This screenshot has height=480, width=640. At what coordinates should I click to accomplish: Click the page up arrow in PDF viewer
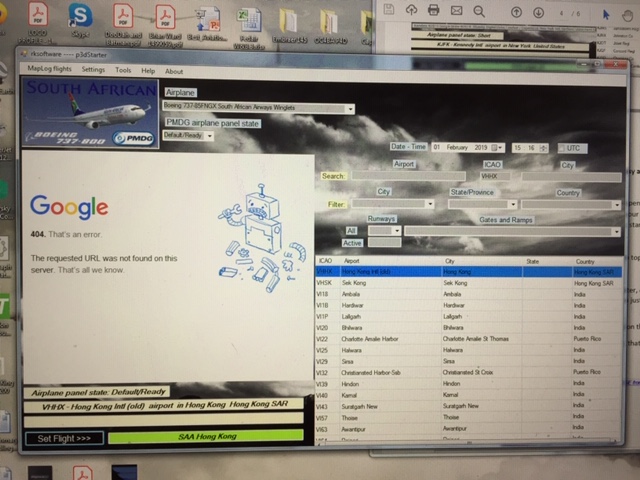pyautogui.click(x=516, y=12)
